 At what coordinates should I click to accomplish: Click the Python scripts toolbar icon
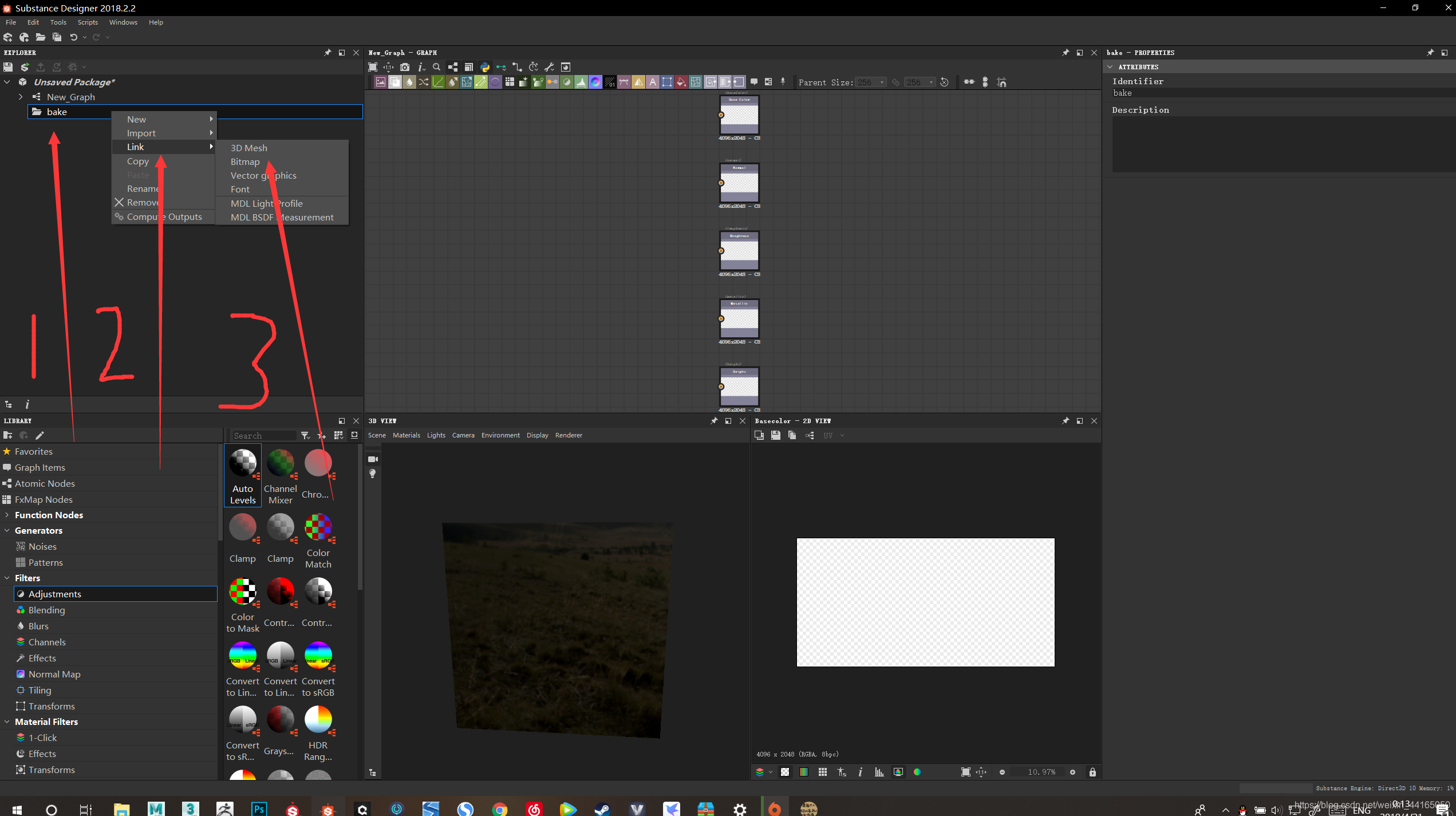485,67
